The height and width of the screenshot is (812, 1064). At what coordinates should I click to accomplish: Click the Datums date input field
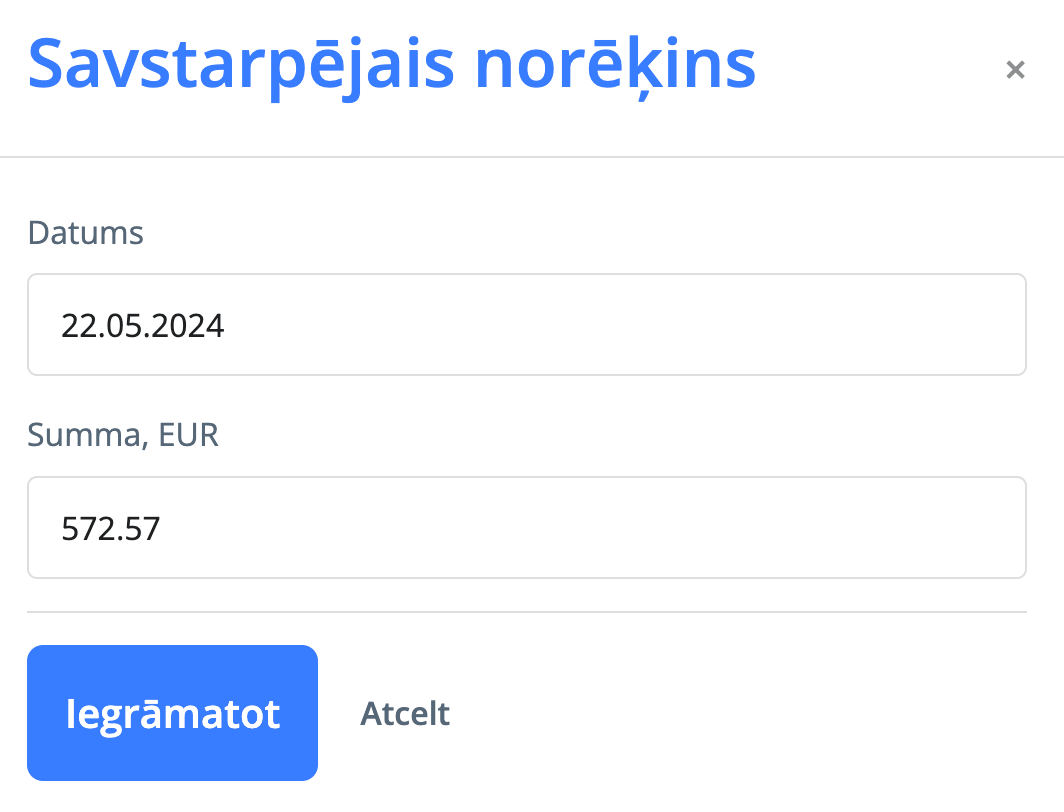[x=526, y=325]
